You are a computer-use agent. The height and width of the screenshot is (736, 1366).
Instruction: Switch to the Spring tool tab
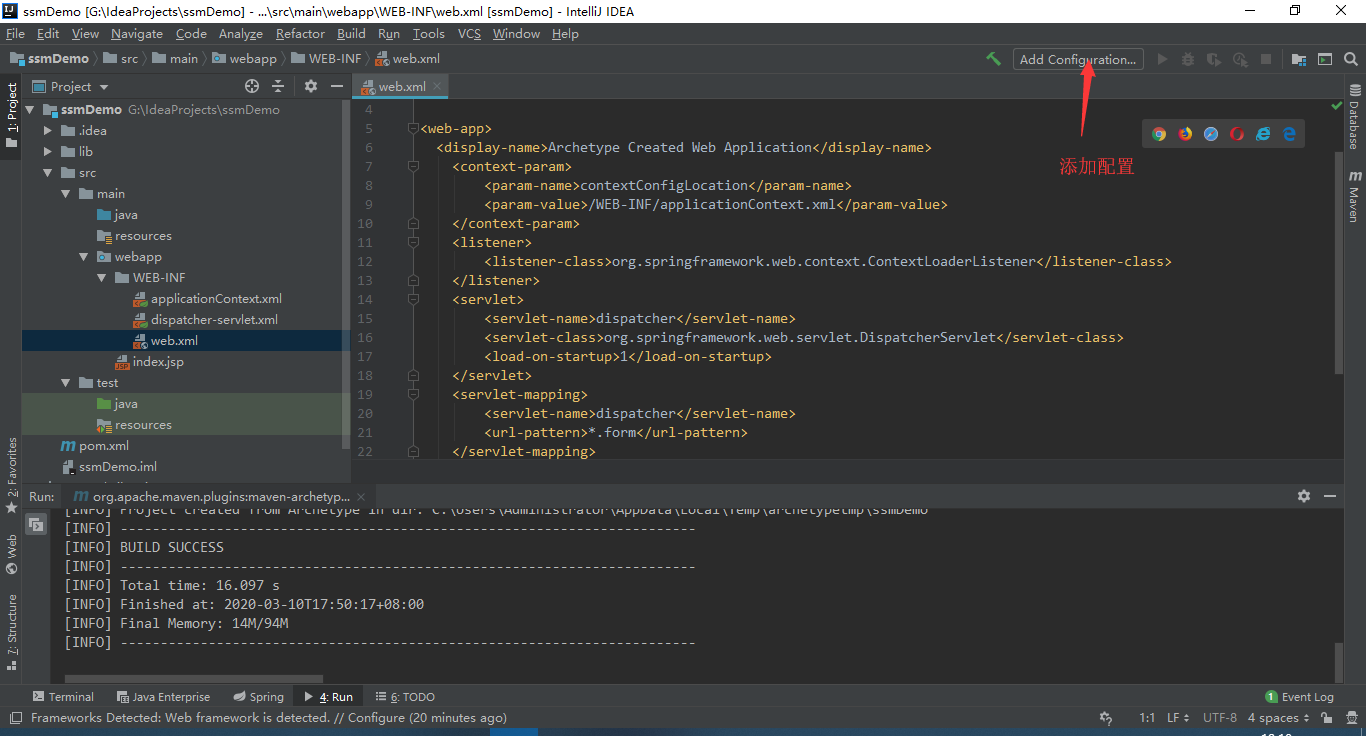pos(258,697)
